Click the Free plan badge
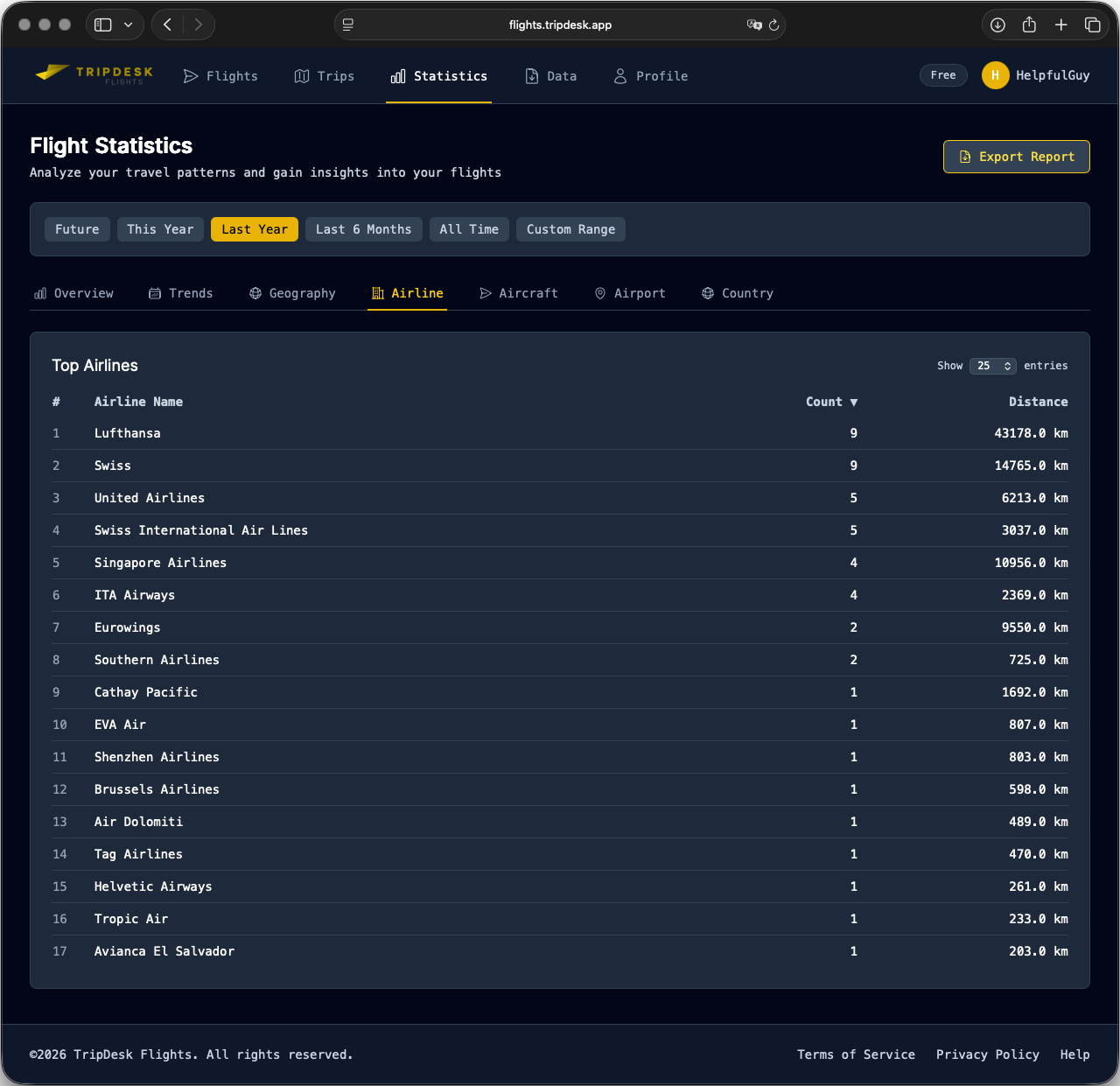This screenshot has width=1120, height=1086. [943, 75]
